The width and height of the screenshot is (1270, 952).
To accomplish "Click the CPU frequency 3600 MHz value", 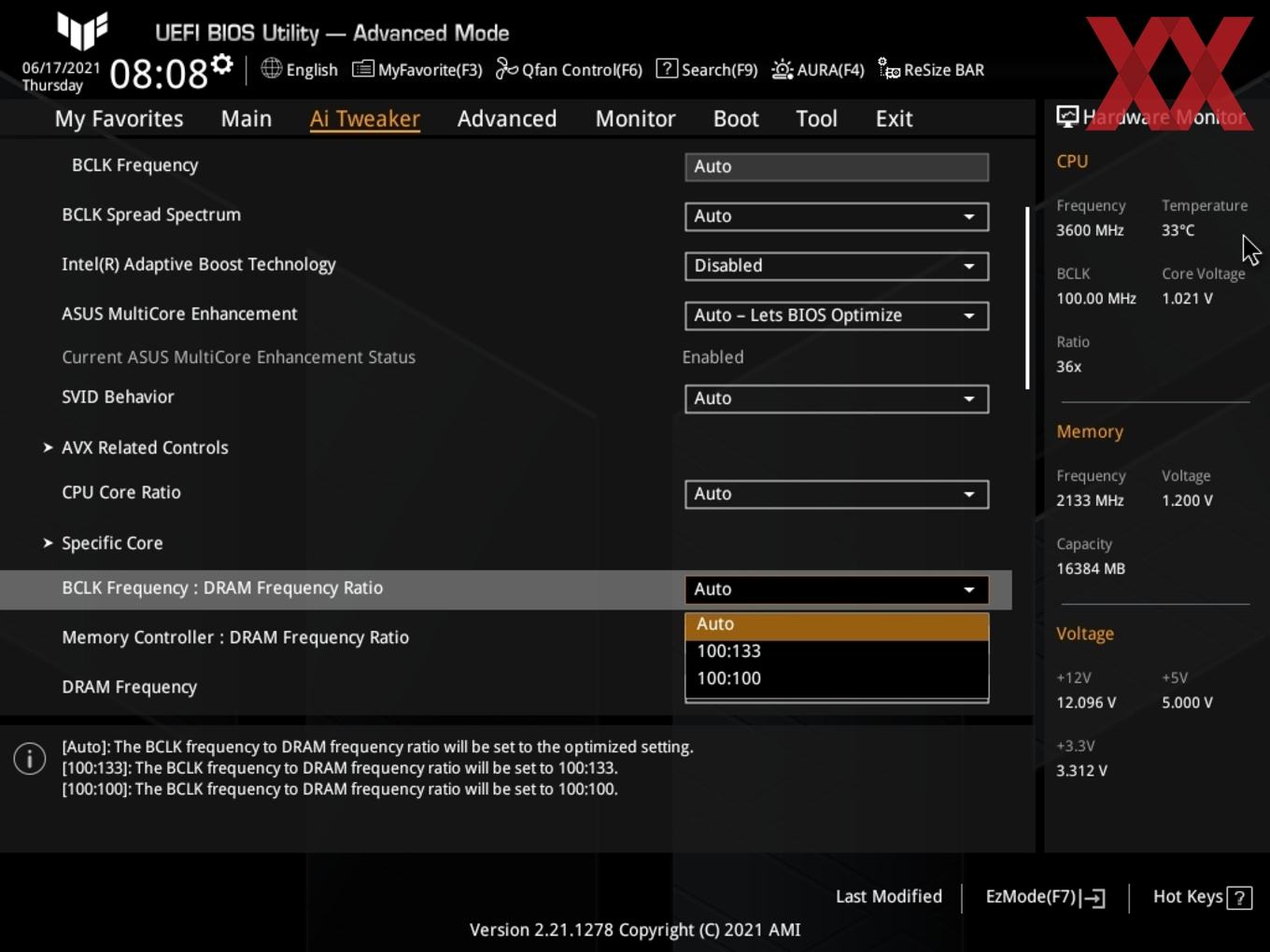I will pos(1090,230).
